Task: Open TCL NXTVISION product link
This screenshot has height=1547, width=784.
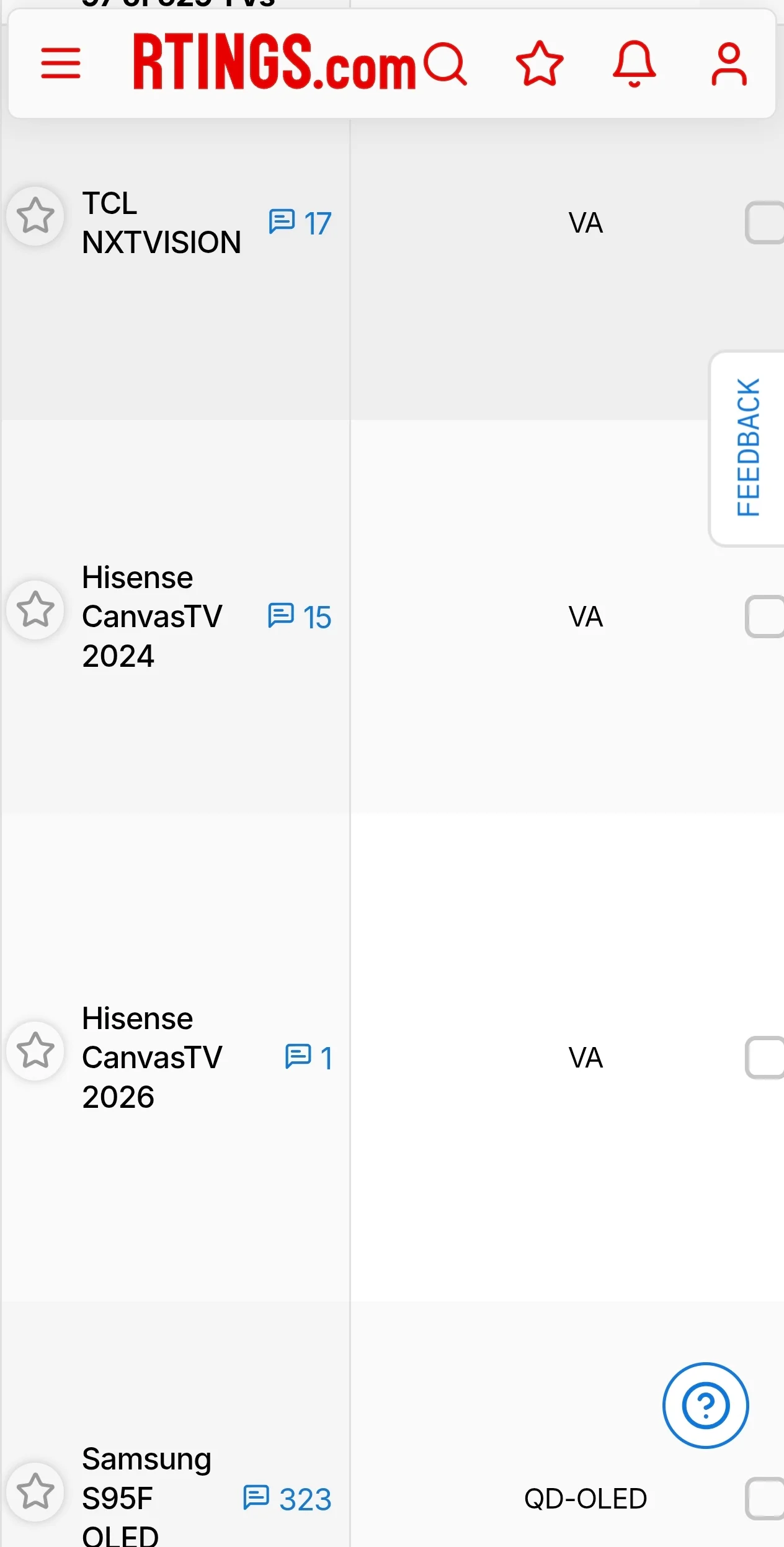Action: coord(161,223)
